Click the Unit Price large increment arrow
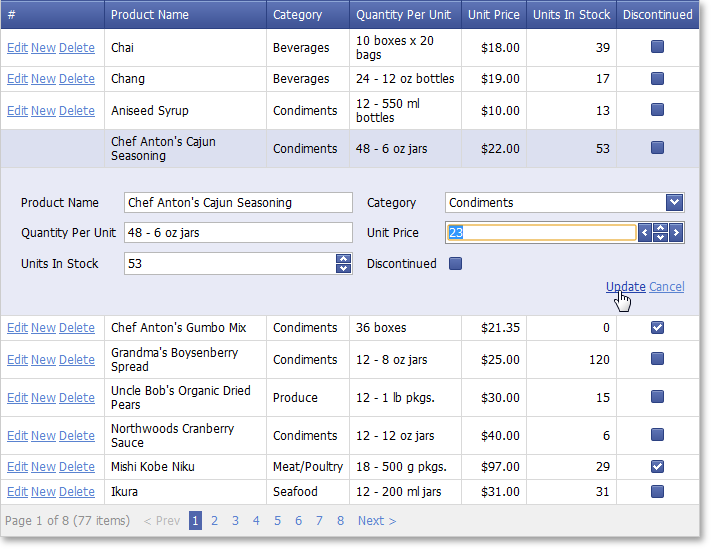The image size is (713, 551). [677, 233]
